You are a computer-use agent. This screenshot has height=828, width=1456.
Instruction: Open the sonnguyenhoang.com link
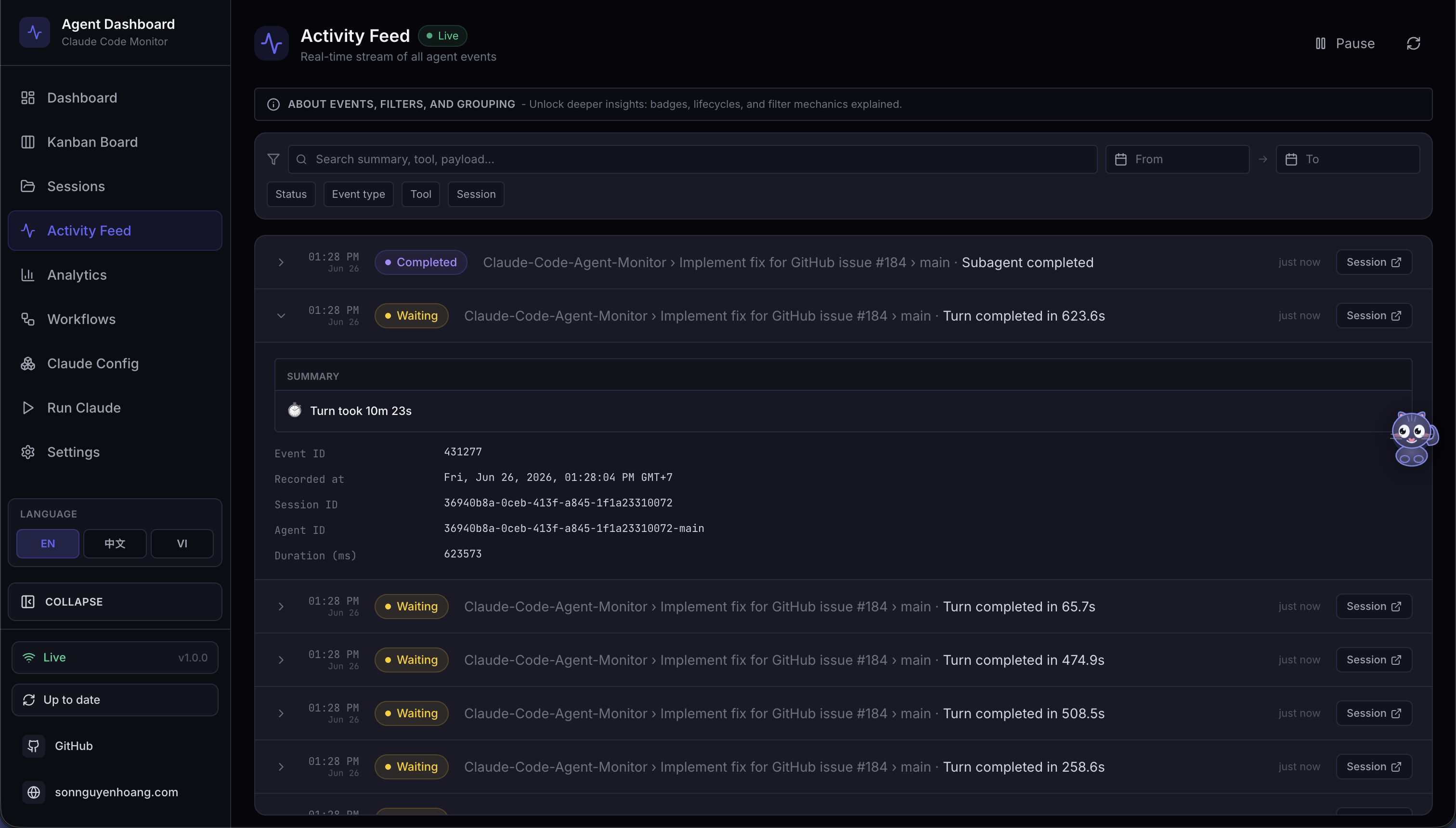pos(116,792)
